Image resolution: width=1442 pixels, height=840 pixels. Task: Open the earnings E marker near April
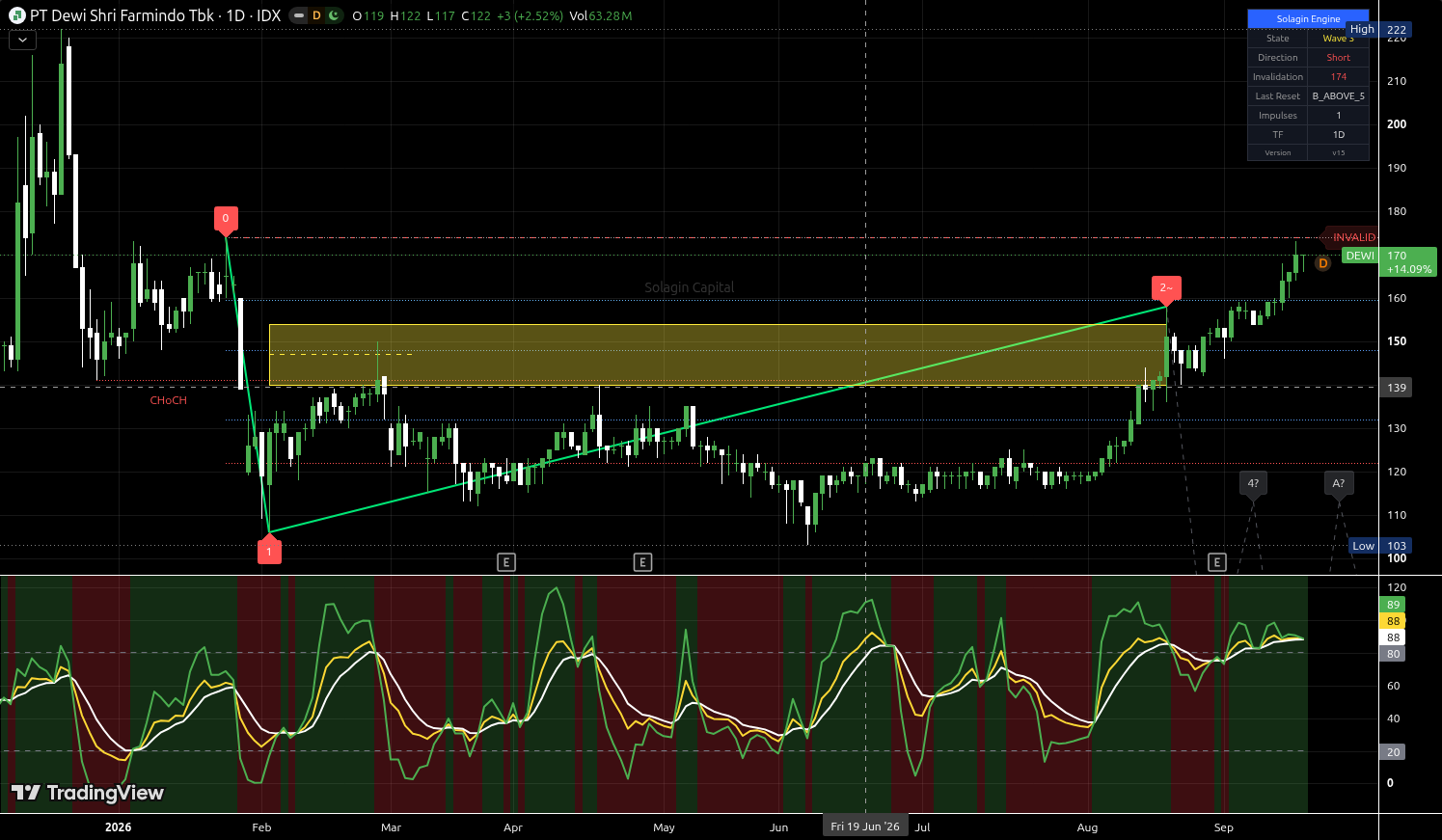pos(506,562)
